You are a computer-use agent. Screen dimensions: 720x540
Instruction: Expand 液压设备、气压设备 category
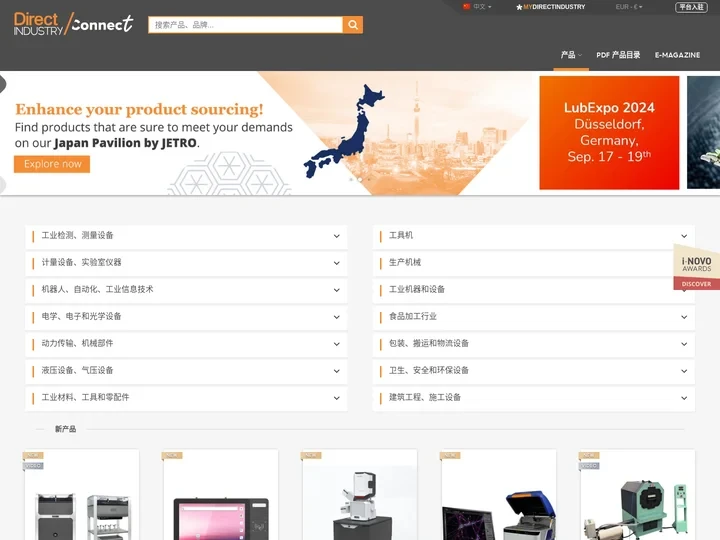tap(186, 371)
